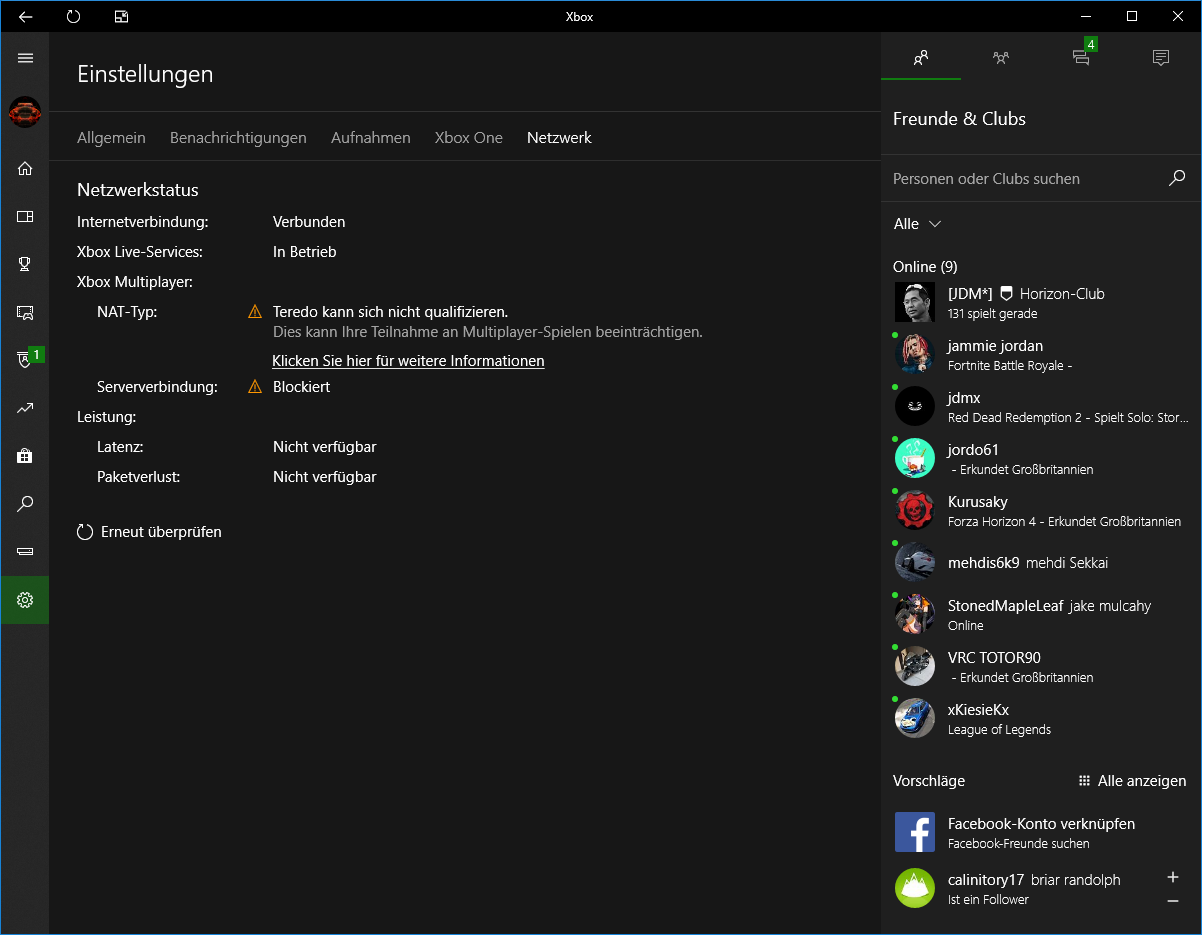This screenshot has width=1202, height=935.
Task: Click the Online (9) heading
Action: (925, 267)
